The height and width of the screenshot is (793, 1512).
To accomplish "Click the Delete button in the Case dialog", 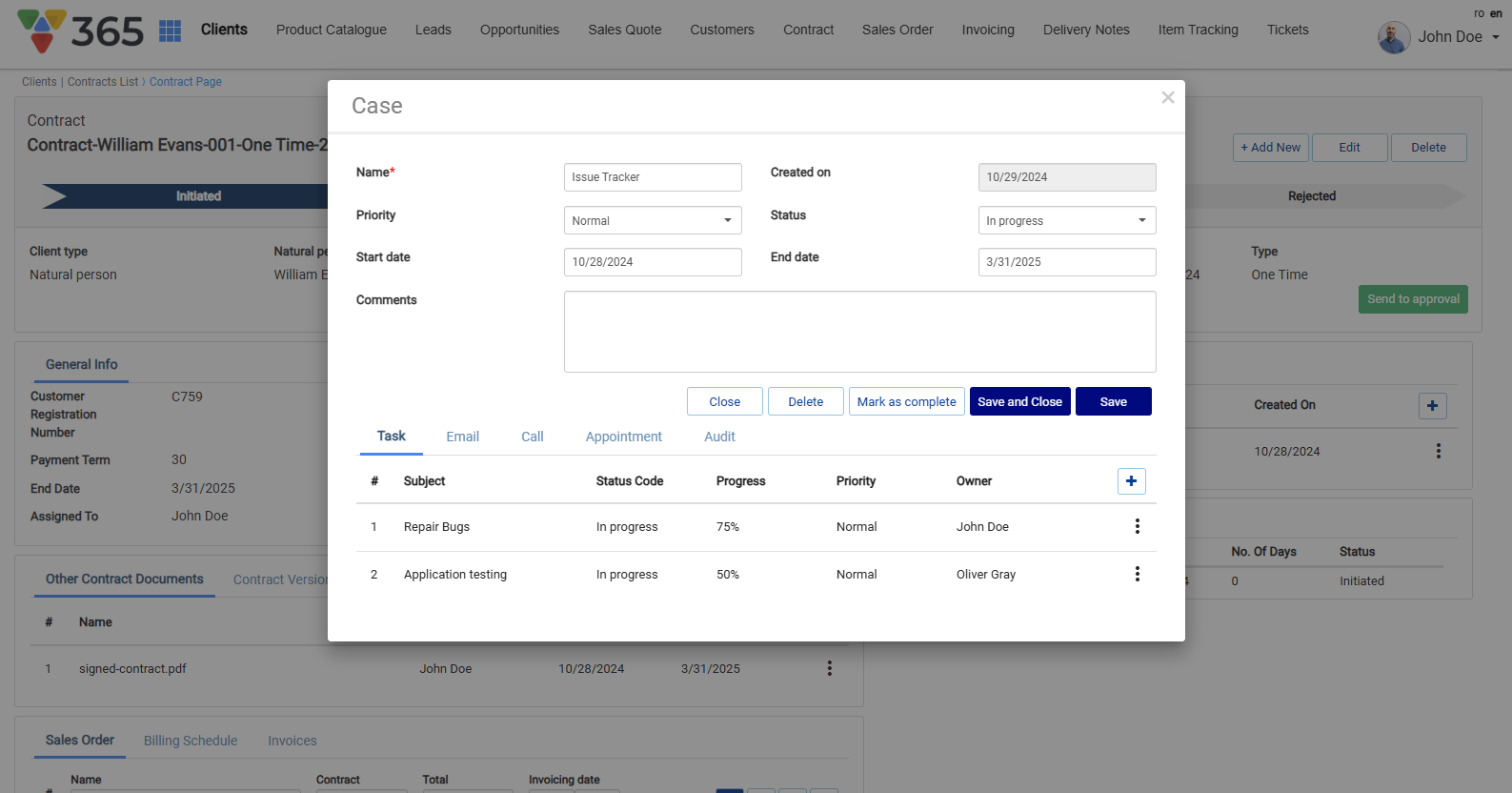I will coord(805,401).
